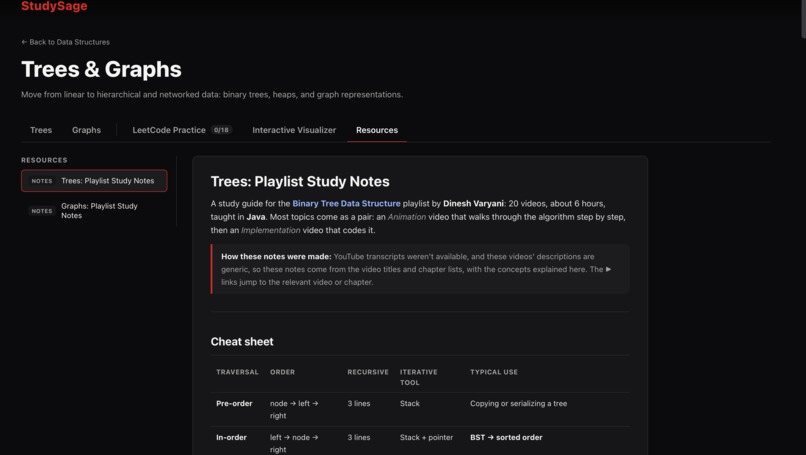Select Trees: Playlist Study Notes resource
806x455 pixels.
[94, 181]
